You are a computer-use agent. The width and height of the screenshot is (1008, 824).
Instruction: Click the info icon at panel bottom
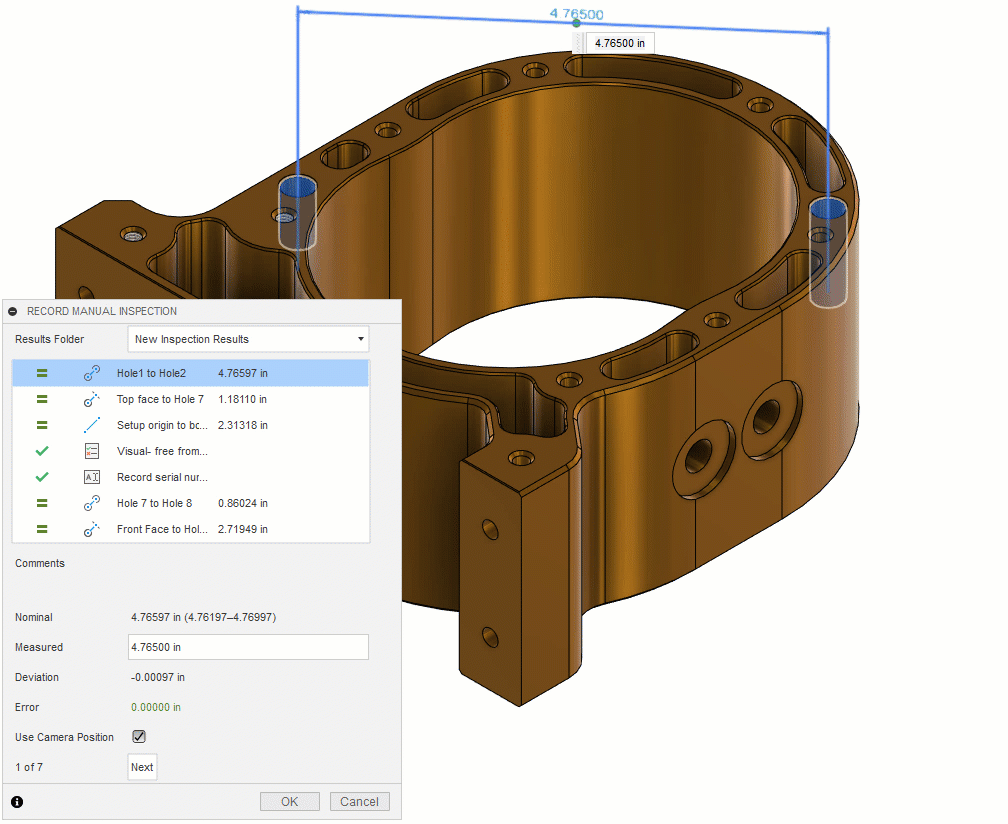[17, 802]
